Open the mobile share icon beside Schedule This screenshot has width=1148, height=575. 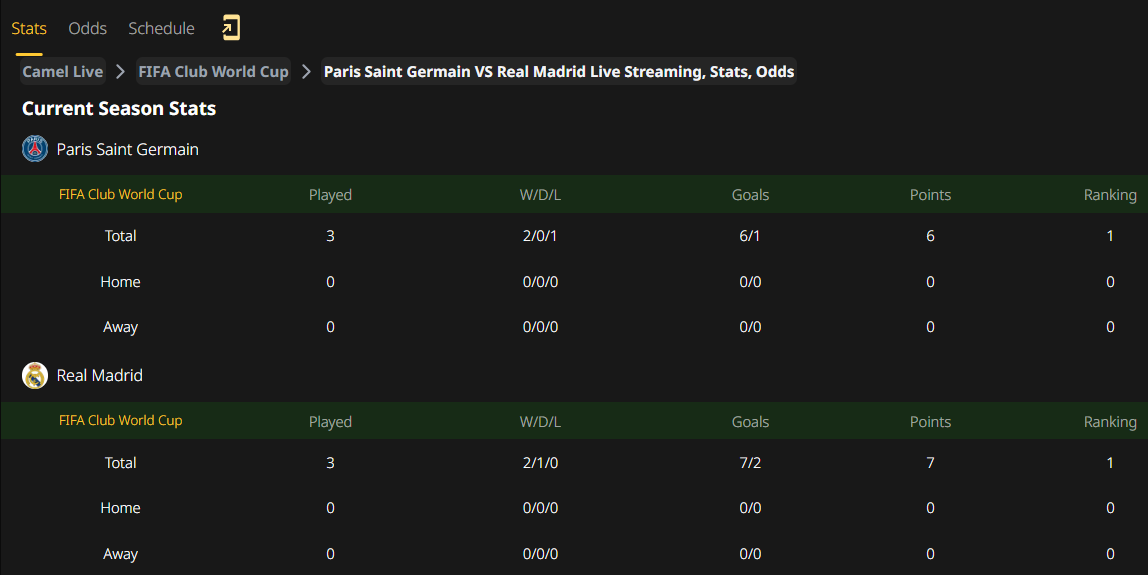(x=231, y=28)
